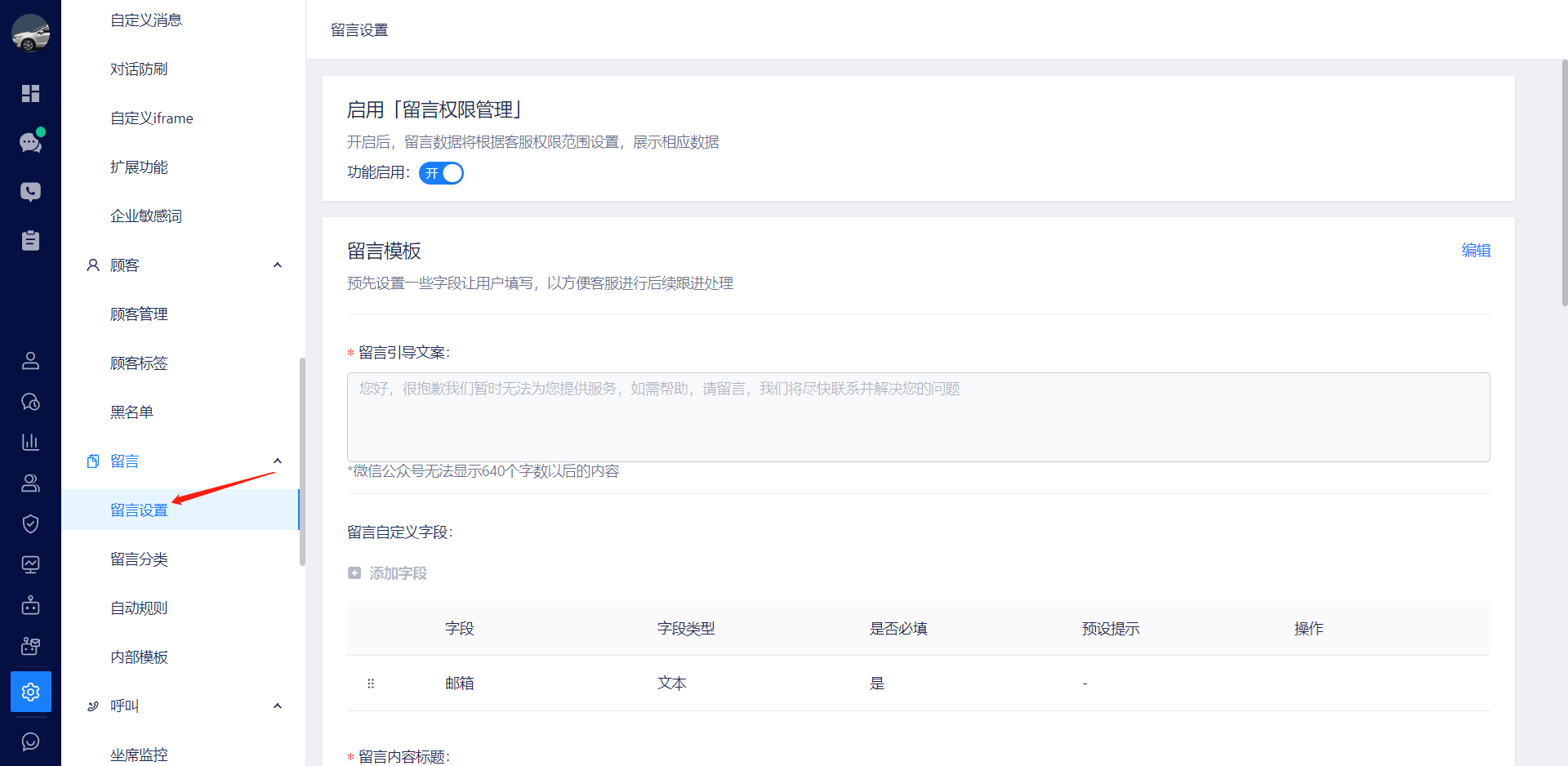Click into the 留言引导文案 text area
The height and width of the screenshot is (766, 1568).
pyautogui.click(x=918, y=417)
